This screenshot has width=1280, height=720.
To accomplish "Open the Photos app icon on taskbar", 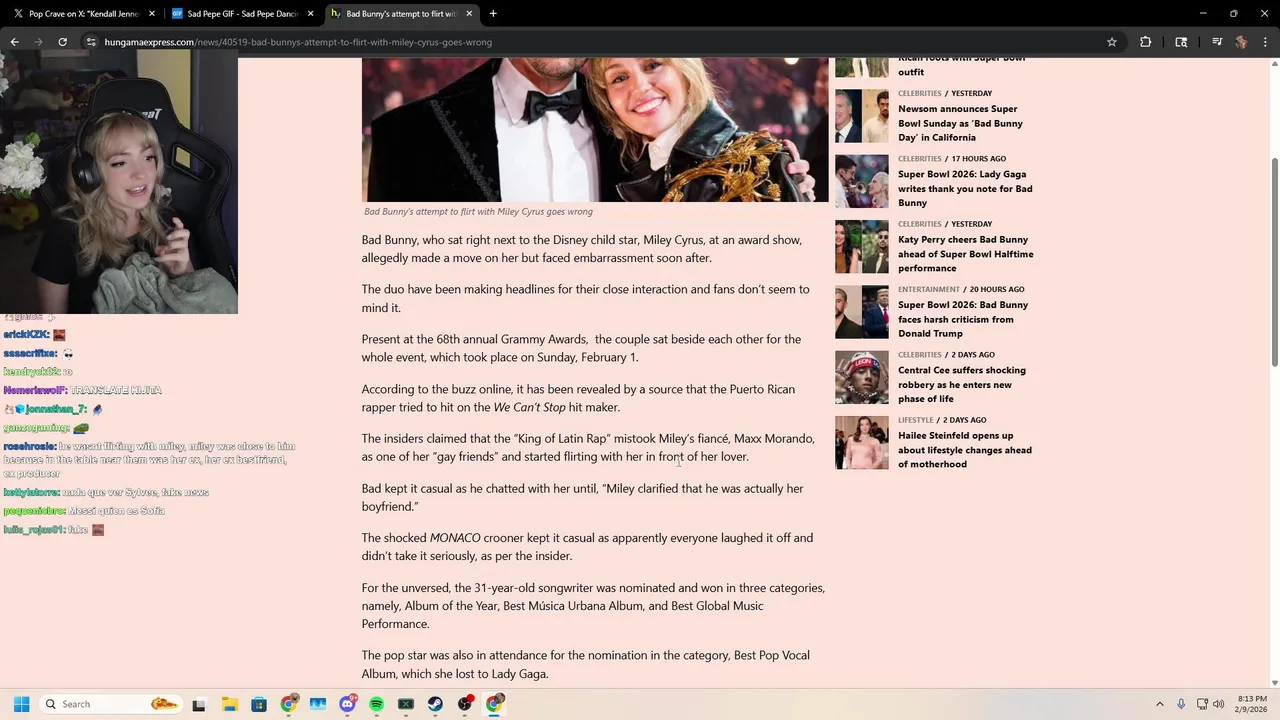I will 318,704.
